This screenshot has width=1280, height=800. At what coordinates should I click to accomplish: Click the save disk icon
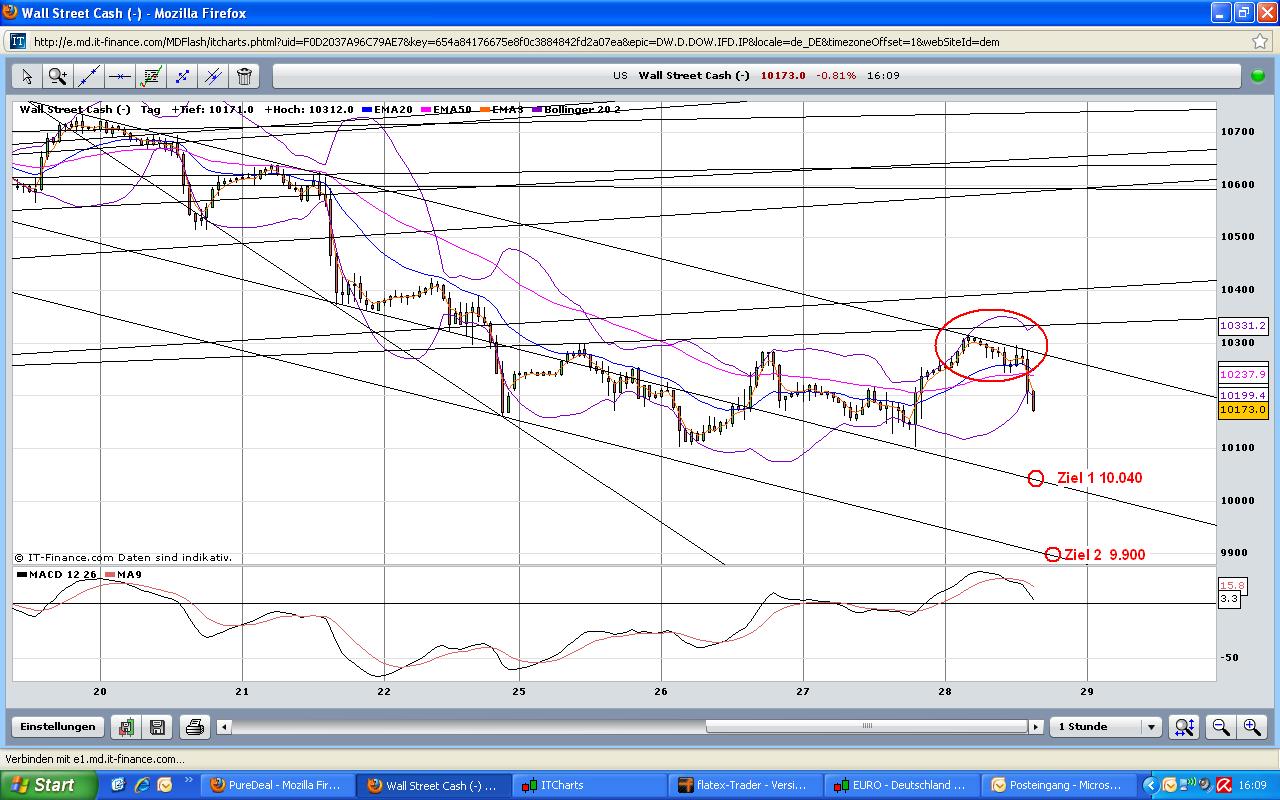click(x=156, y=727)
